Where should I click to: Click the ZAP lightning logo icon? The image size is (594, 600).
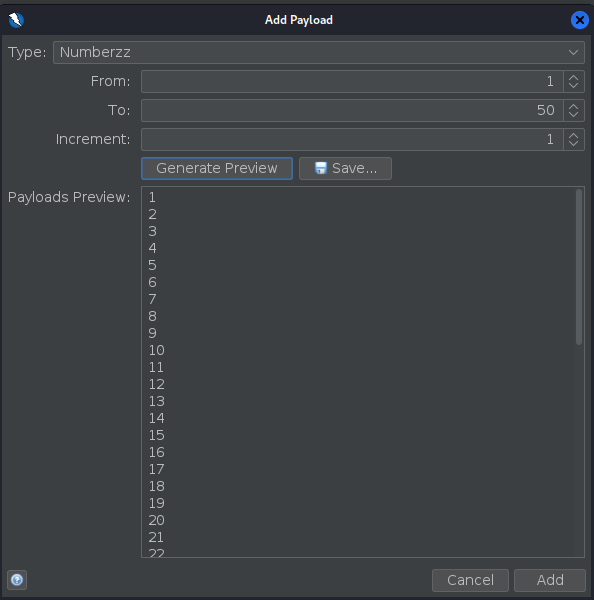click(x=16, y=20)
